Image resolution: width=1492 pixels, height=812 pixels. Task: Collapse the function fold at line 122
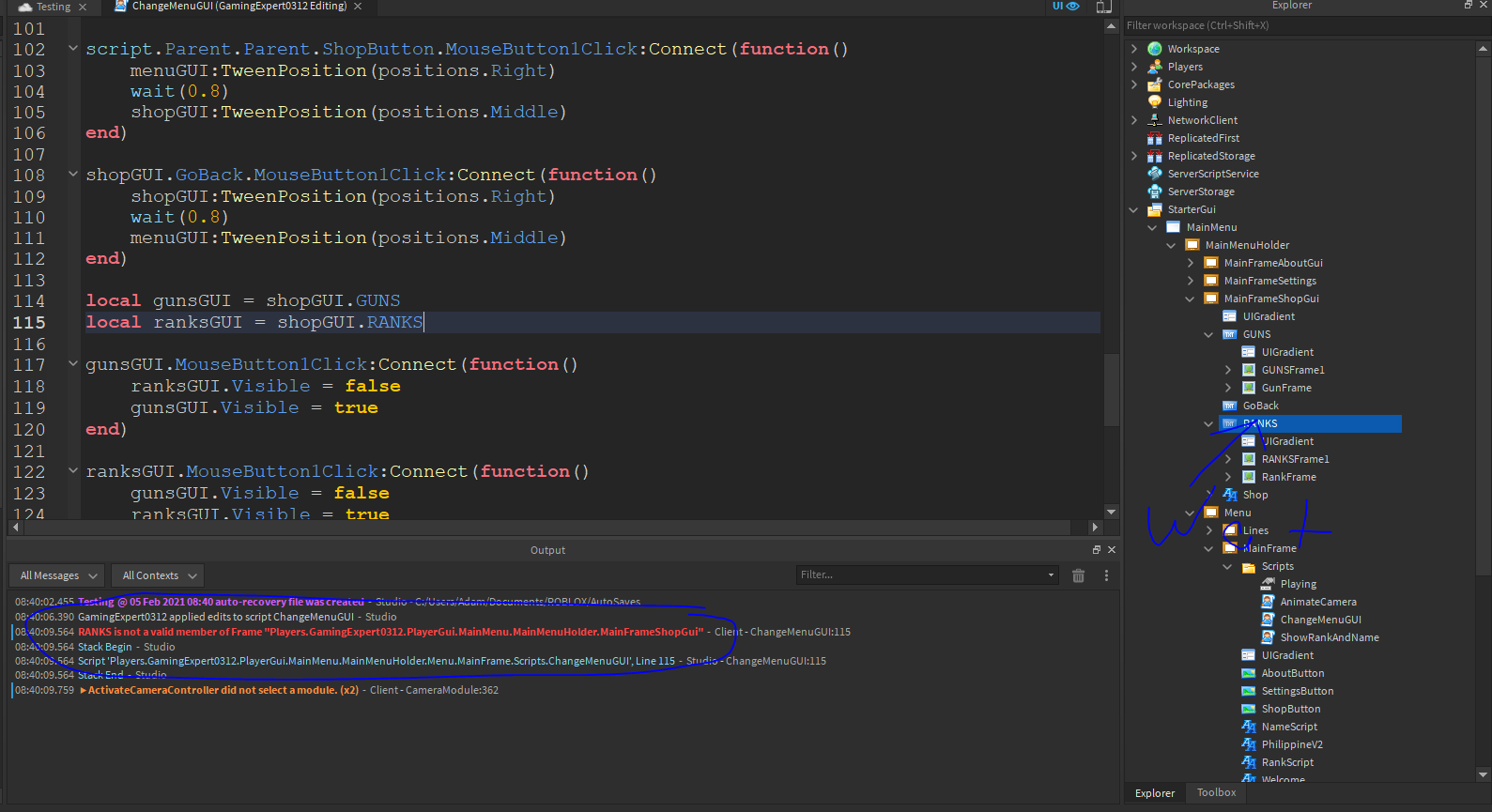coord(73,470)
